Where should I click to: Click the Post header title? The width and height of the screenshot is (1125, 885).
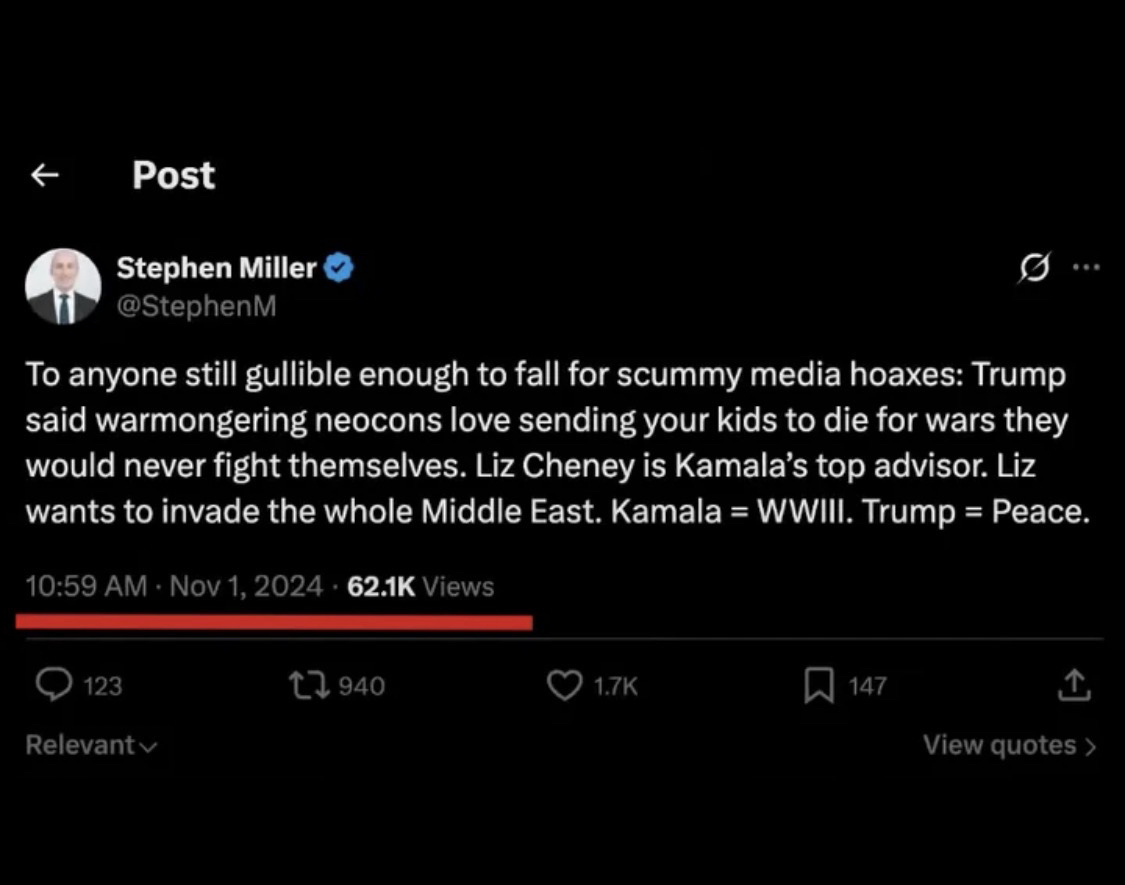pos(173,176)
